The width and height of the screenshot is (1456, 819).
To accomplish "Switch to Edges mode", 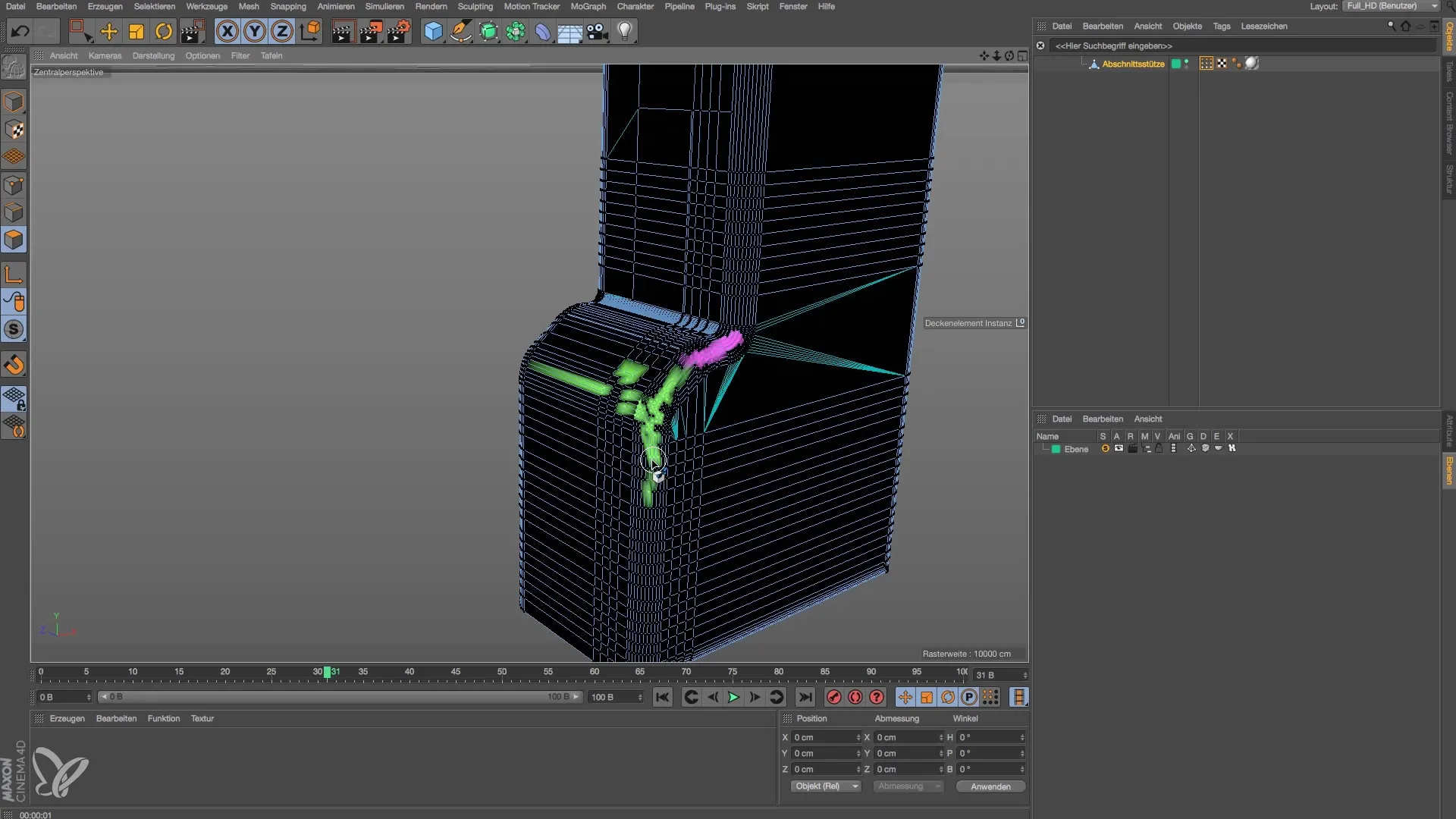I will coord(14,212).
